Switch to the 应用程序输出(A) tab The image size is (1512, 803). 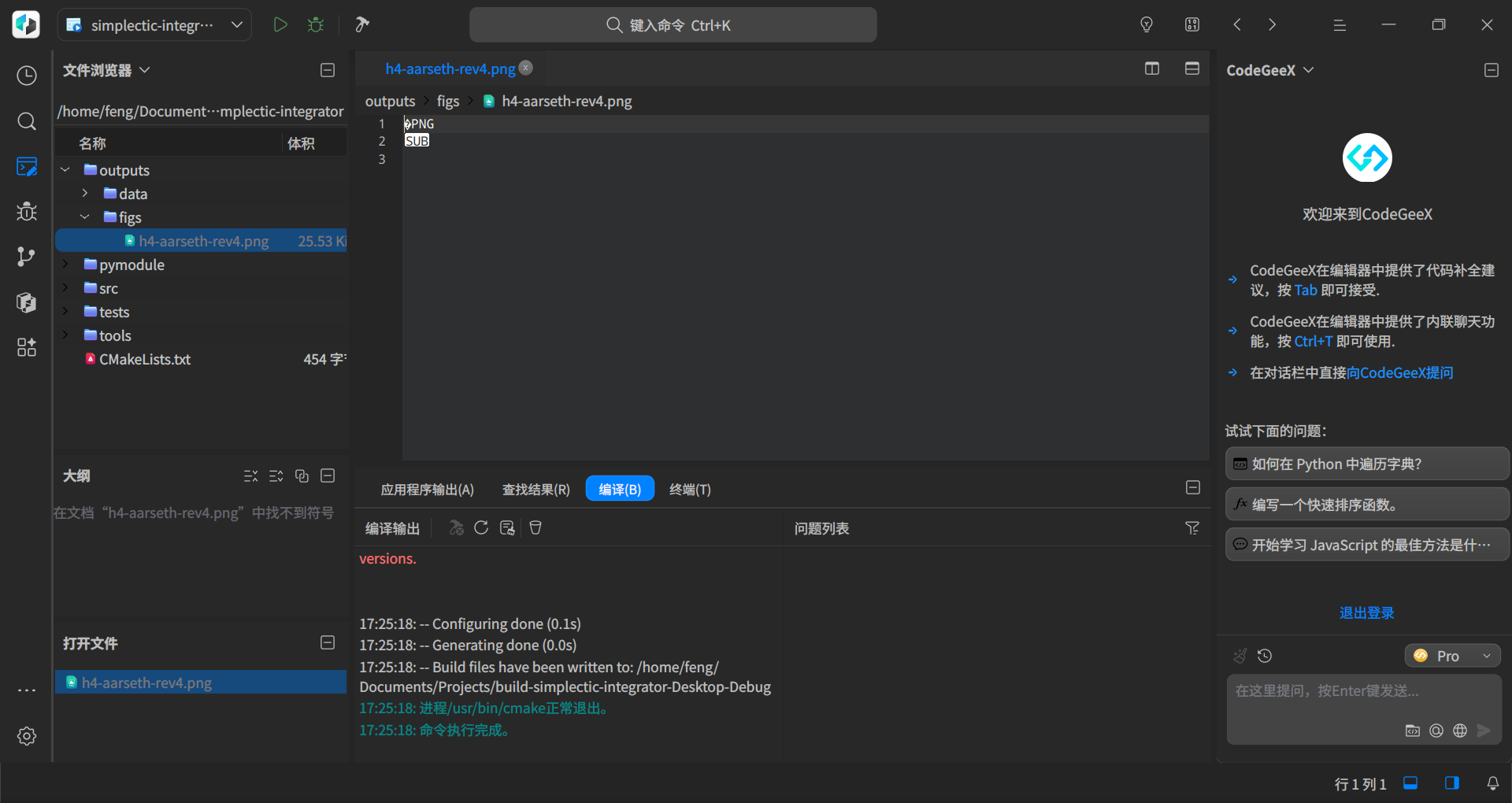tap(428, 489)
